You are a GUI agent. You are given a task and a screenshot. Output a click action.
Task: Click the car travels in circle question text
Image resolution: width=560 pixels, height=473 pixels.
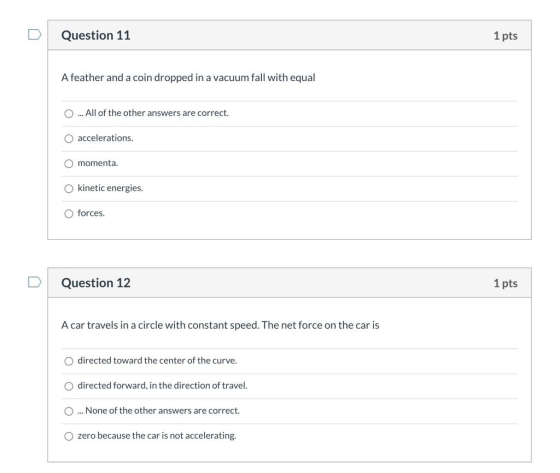[220, 325]
